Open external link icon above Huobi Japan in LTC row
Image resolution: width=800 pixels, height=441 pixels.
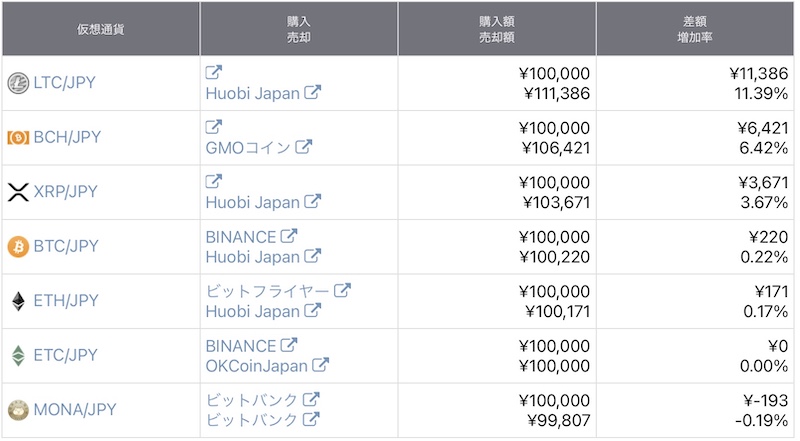[x=213, y=72]
